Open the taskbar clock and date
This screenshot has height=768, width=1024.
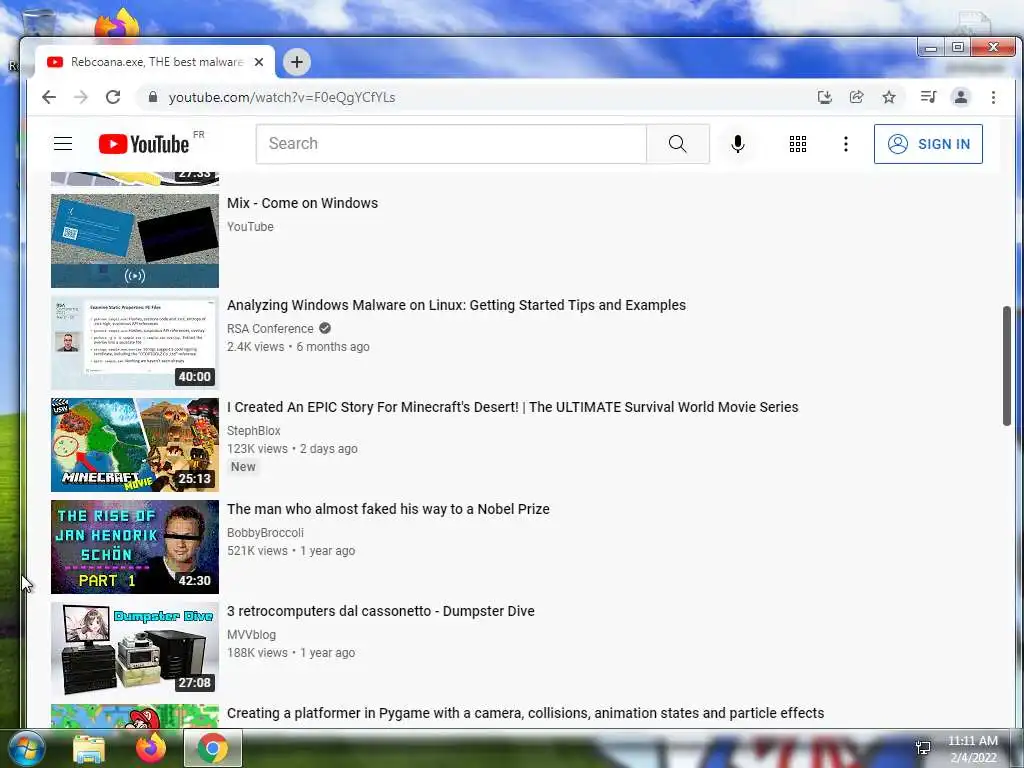point(973,749)
